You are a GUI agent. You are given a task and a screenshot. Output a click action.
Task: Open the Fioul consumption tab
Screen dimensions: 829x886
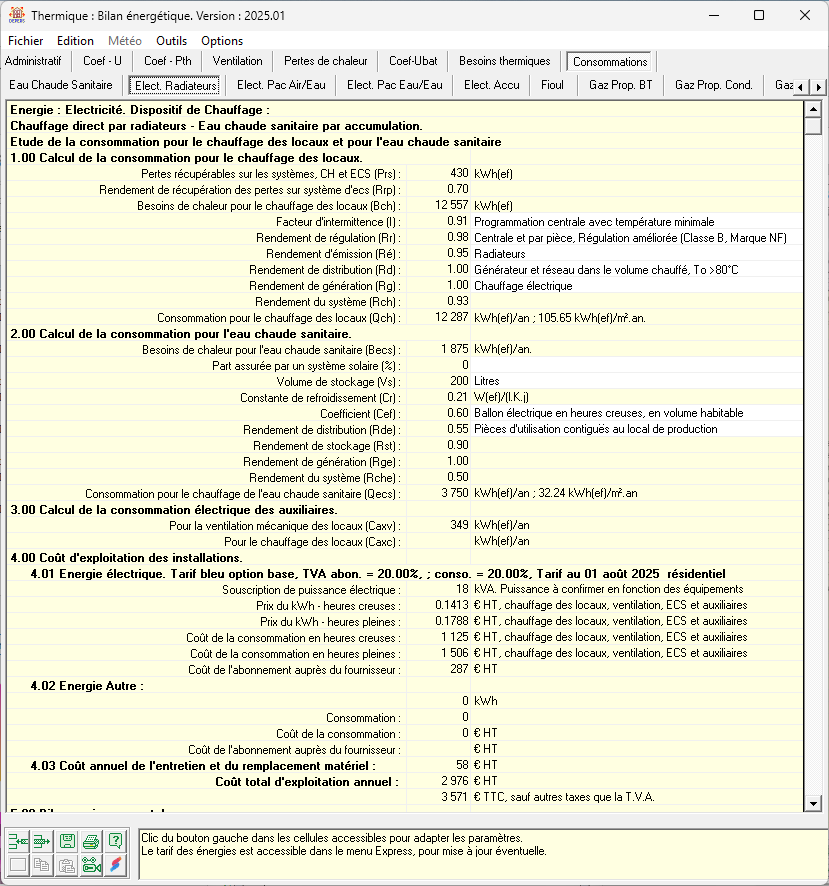coord(552,85)
